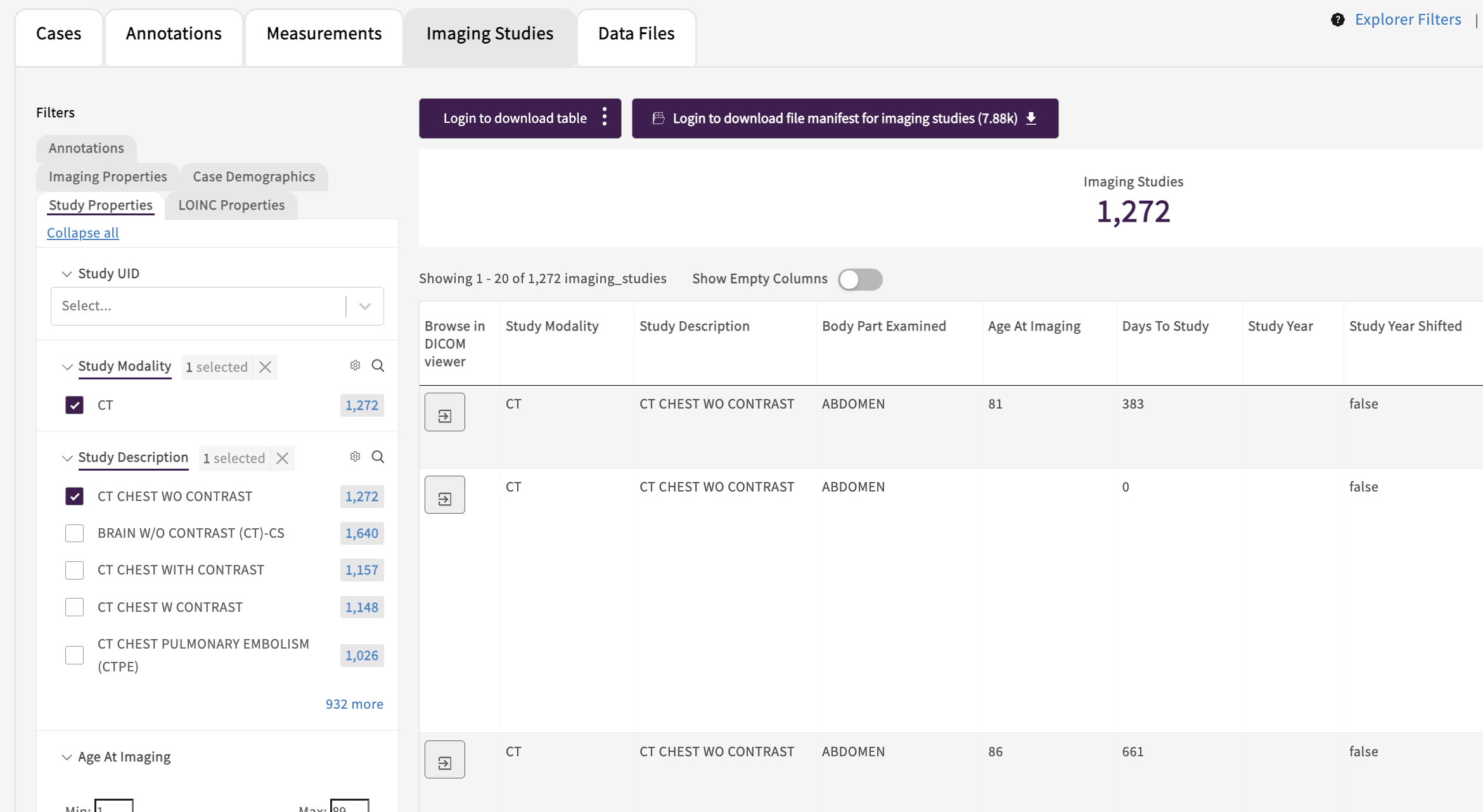1483x812 pixels.
Task: Open the download table three-dot options
Action: 605,117
